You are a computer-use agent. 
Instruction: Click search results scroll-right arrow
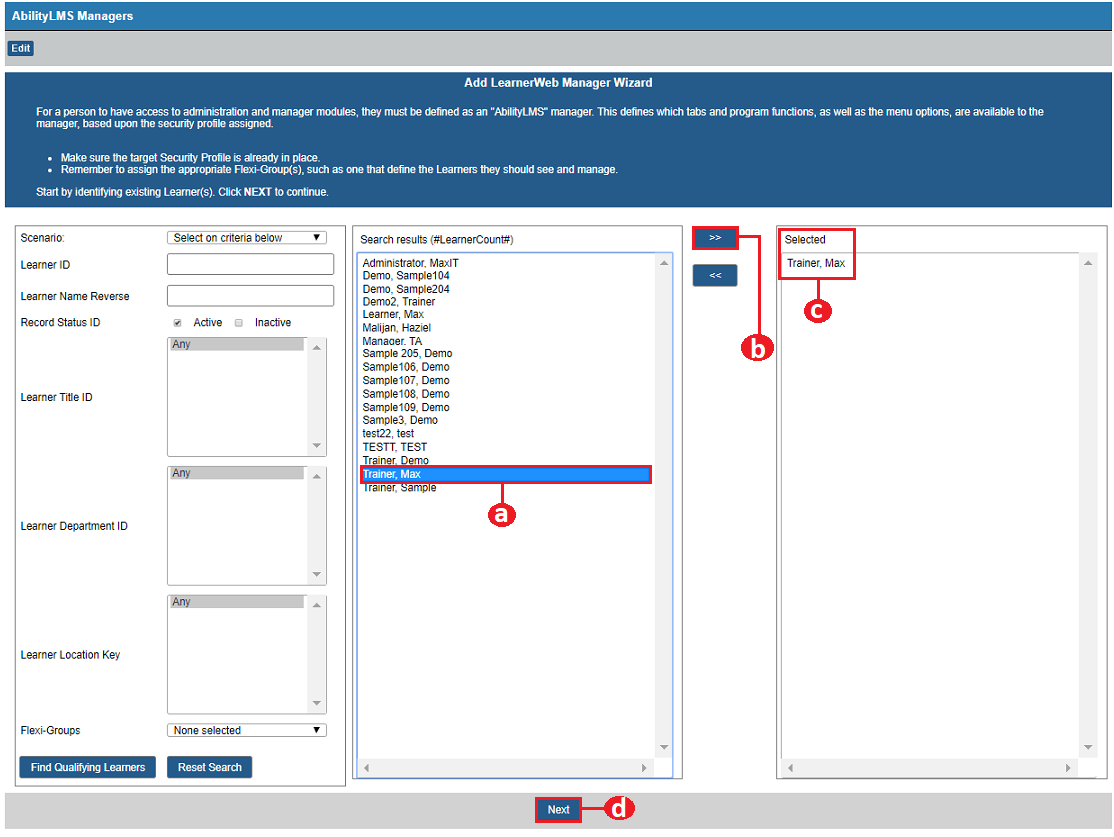click(x=644, y=767)
